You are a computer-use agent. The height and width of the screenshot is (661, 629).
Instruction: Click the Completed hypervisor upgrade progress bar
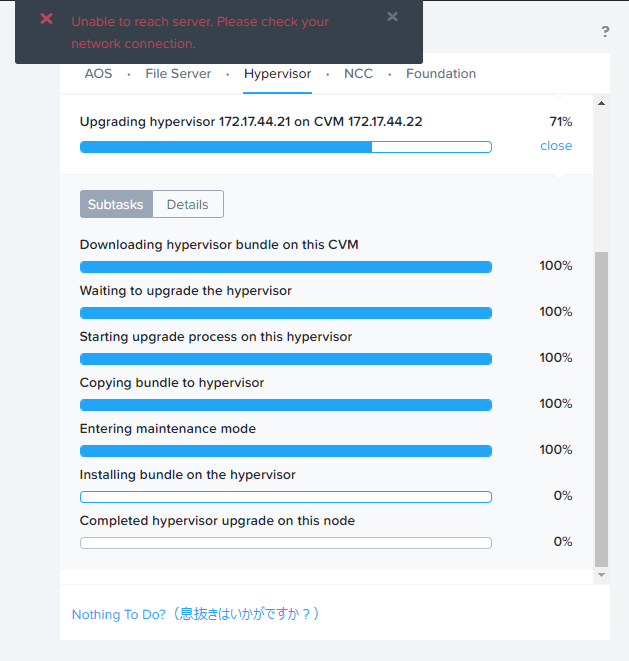pyautogui.click(x=286, y=543)
